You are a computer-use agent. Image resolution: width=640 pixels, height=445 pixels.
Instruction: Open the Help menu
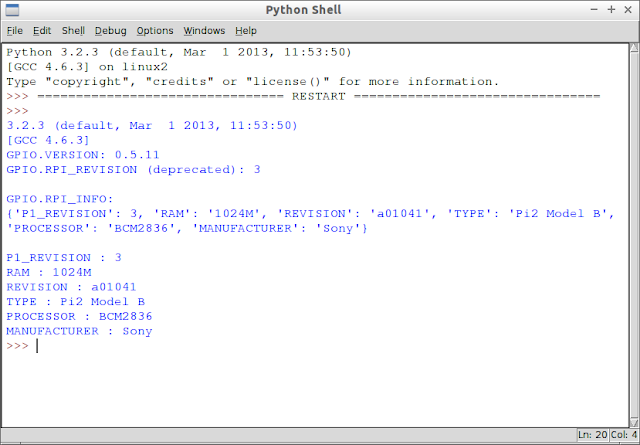[x=246, y=31]
